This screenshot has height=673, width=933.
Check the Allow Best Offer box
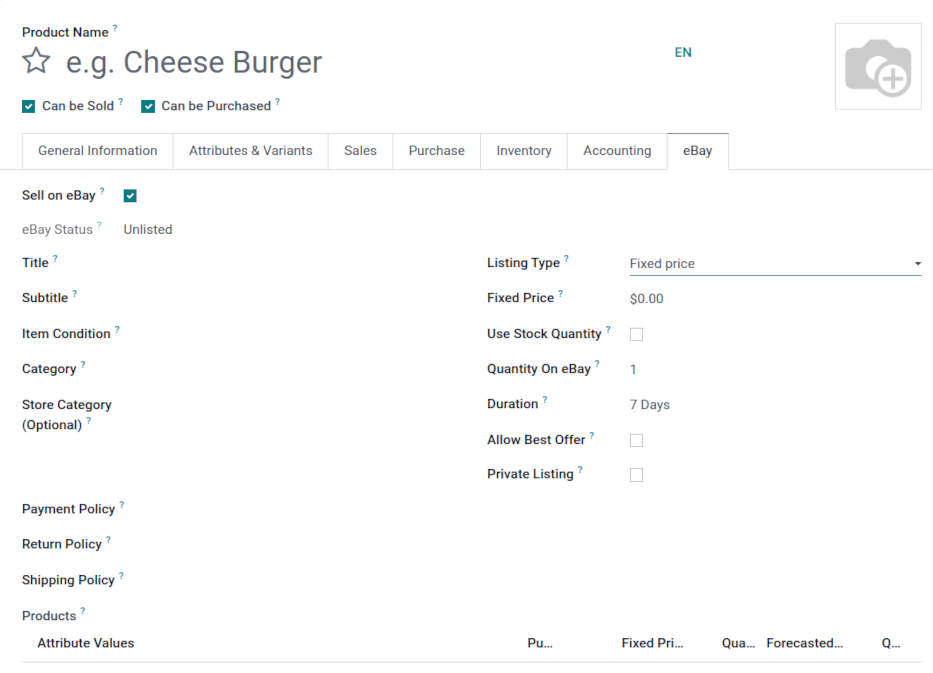(x=636, y=440)
